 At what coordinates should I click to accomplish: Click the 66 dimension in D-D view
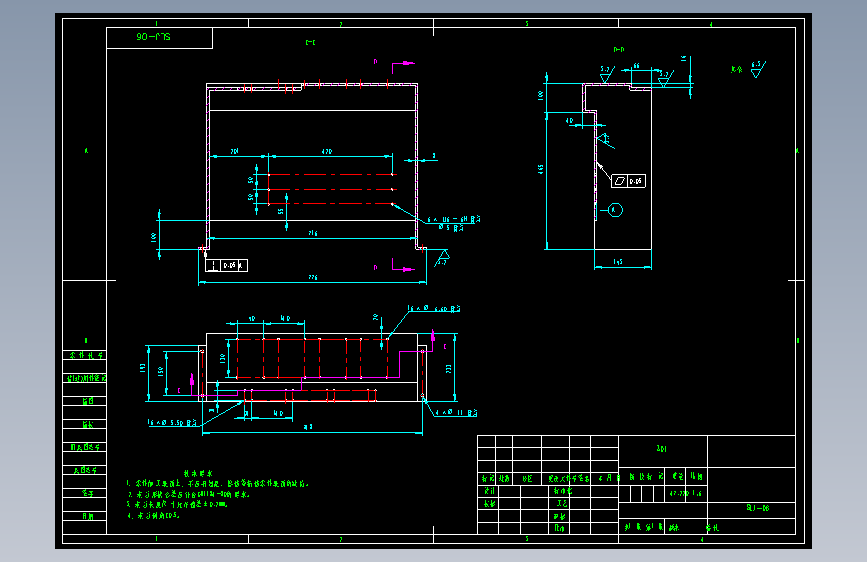tap(636, 66)
